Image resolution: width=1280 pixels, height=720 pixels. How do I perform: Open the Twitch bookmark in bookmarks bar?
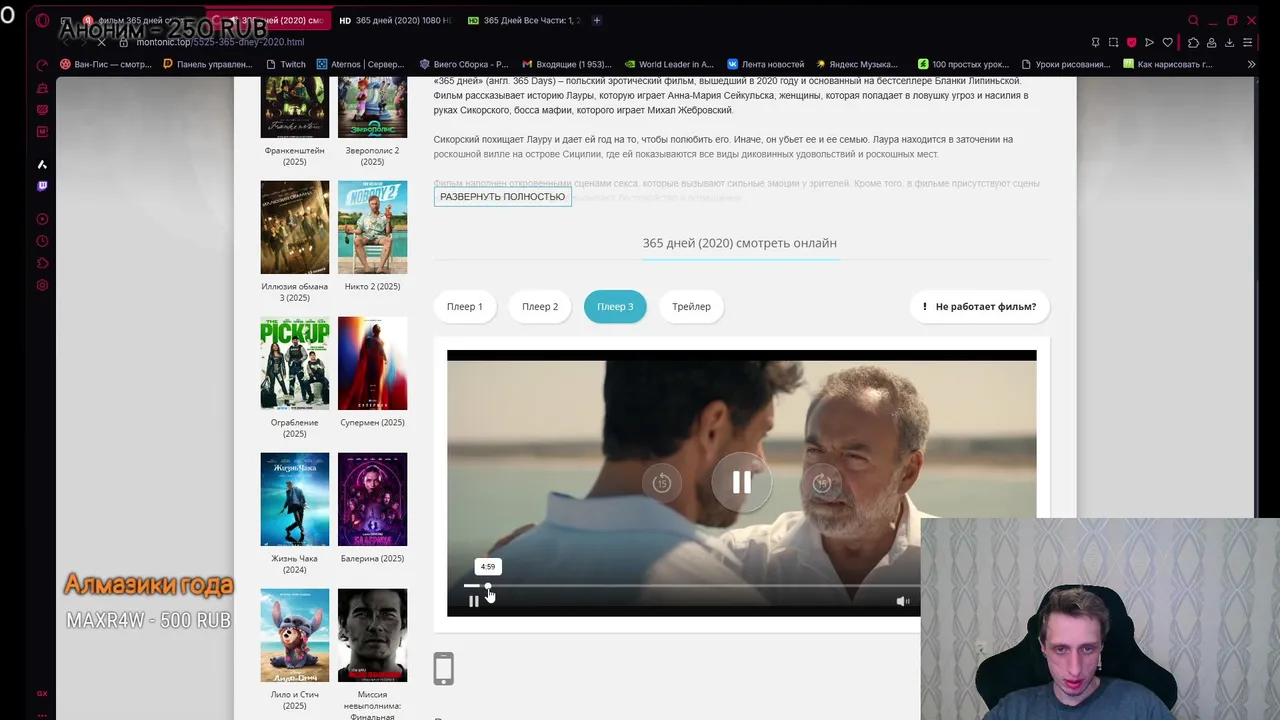[285, 64]
